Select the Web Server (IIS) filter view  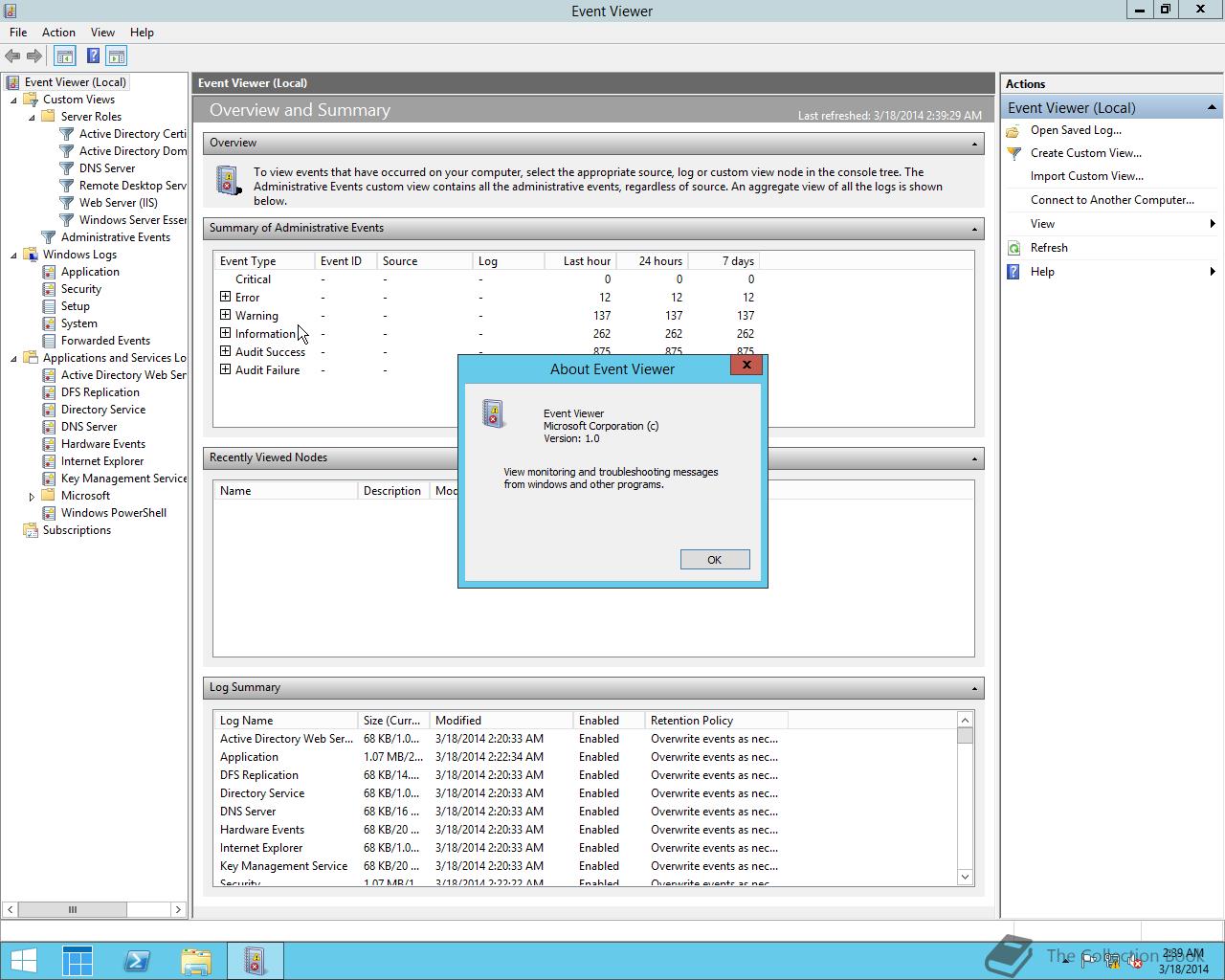pos(118,203)
